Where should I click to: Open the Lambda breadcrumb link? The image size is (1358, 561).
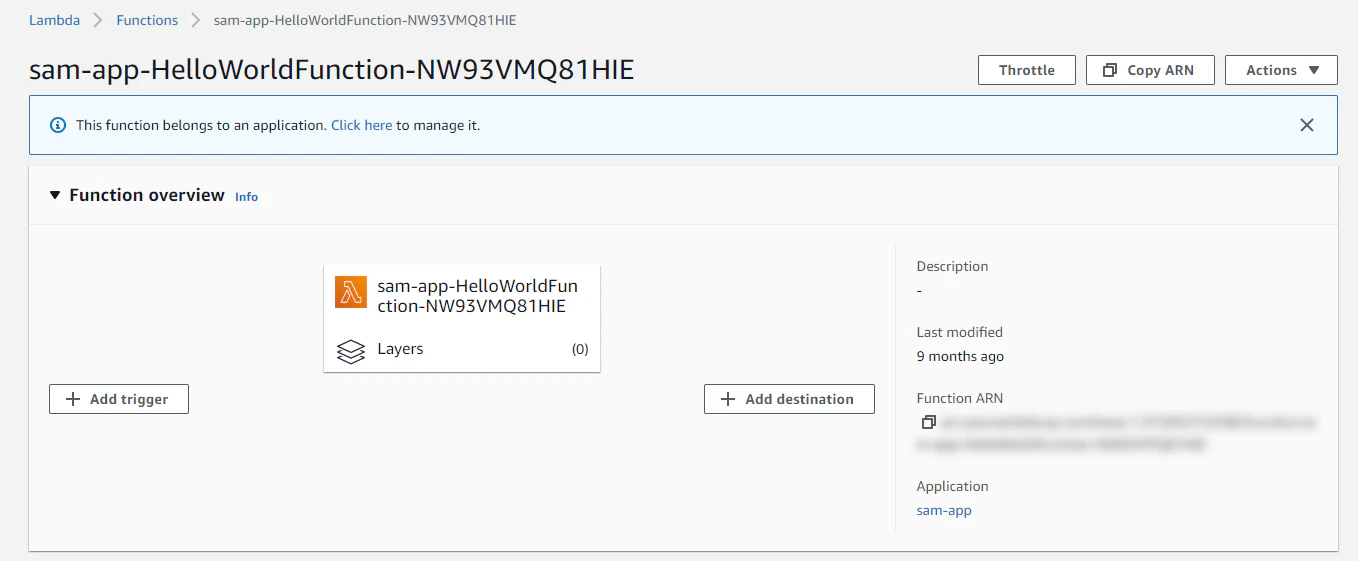tap(54, 20)
